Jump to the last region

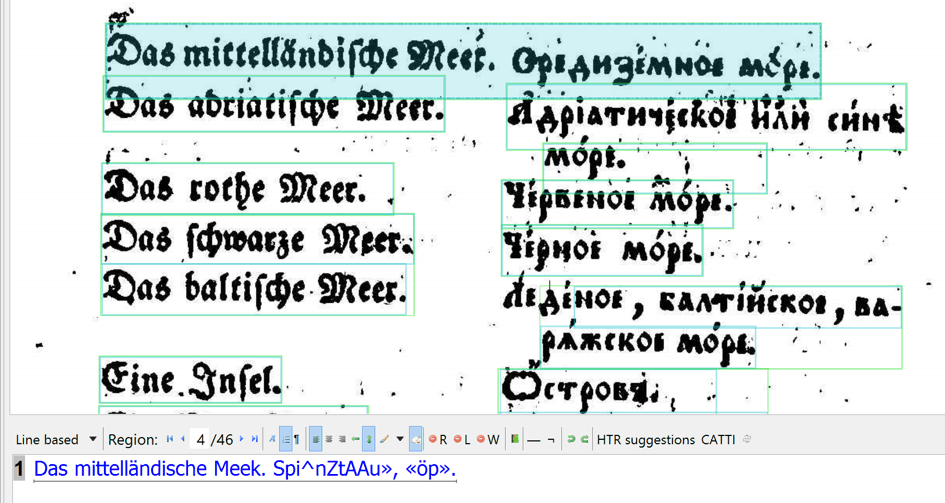point(255,439)
